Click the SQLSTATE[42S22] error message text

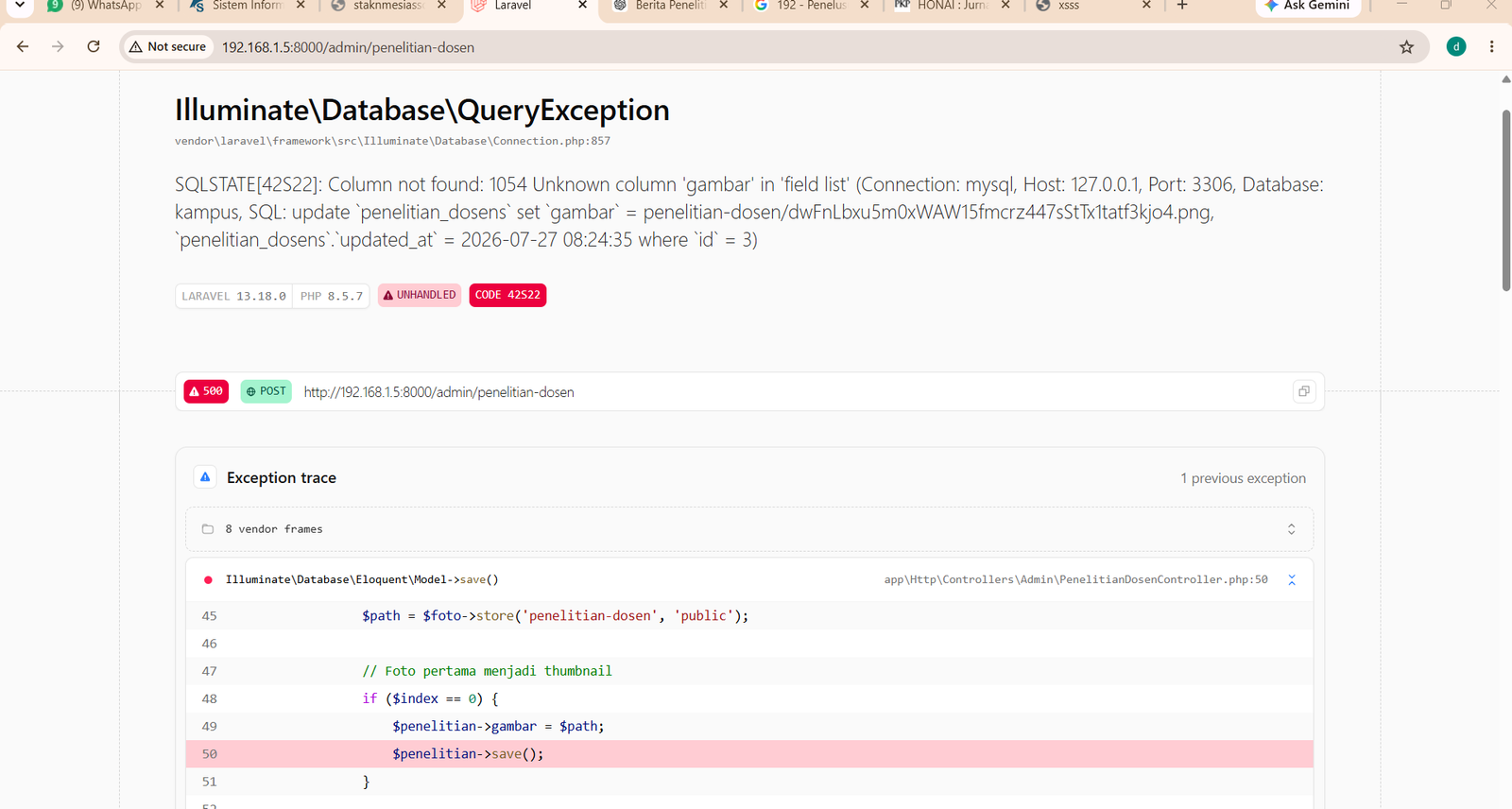748,212
